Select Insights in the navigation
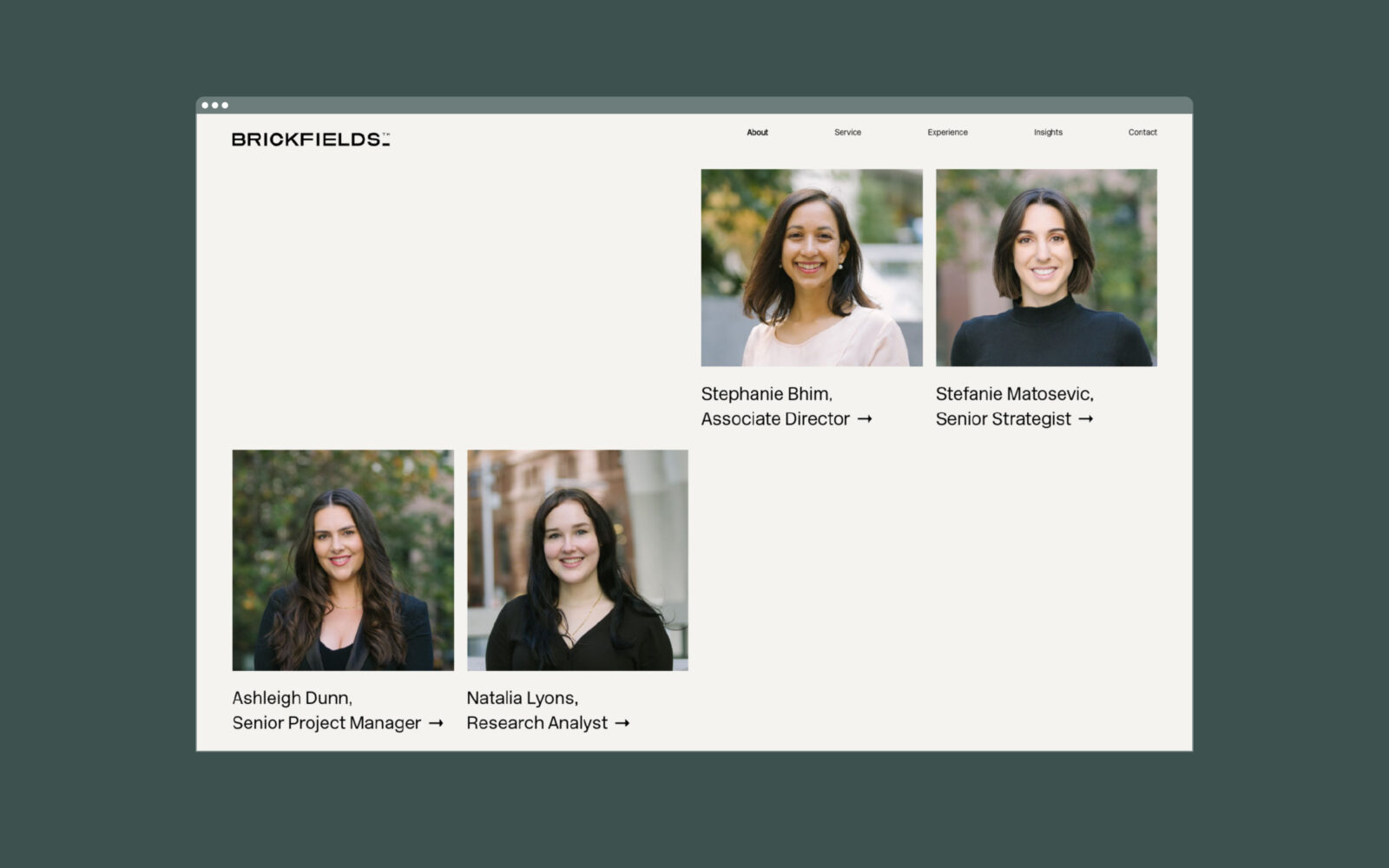 point(1048,133)
